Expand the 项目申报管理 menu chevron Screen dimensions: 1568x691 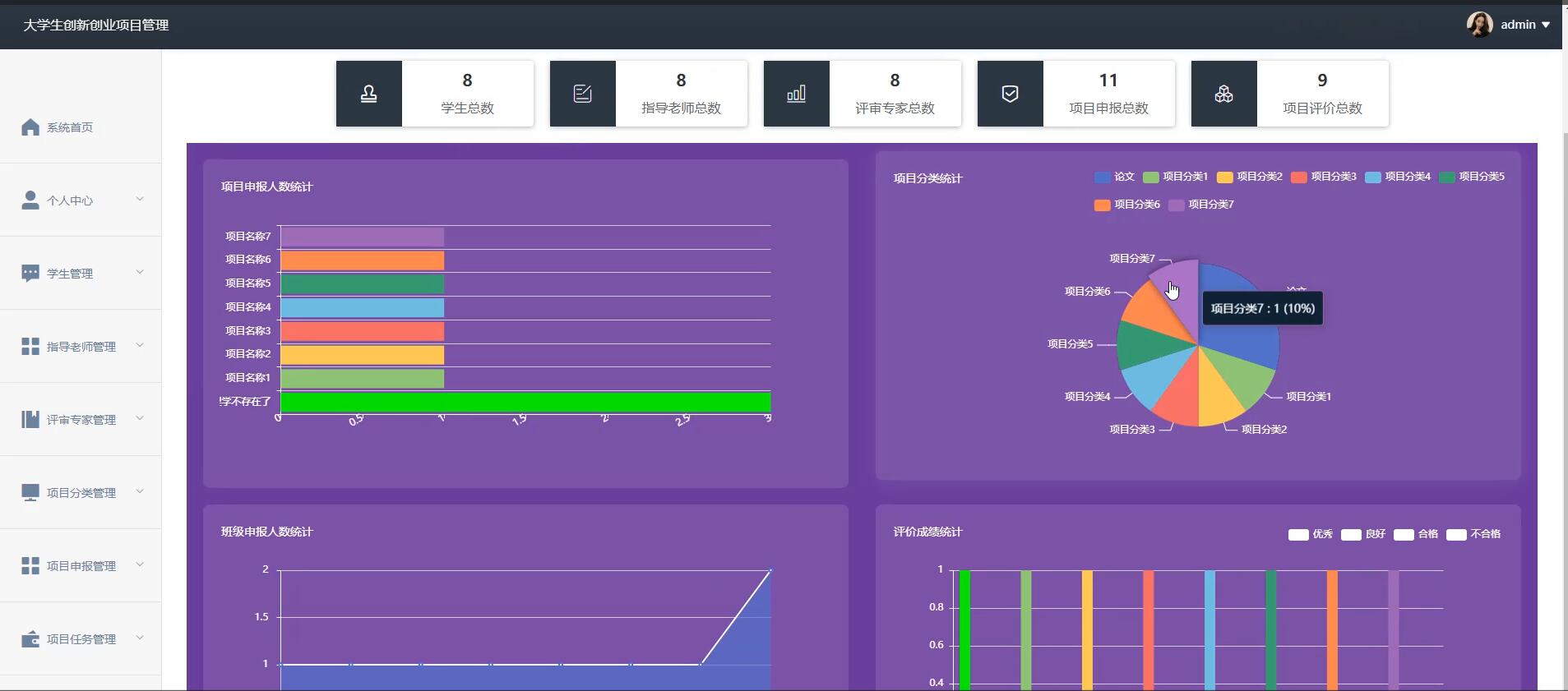[x=140, y=564]
